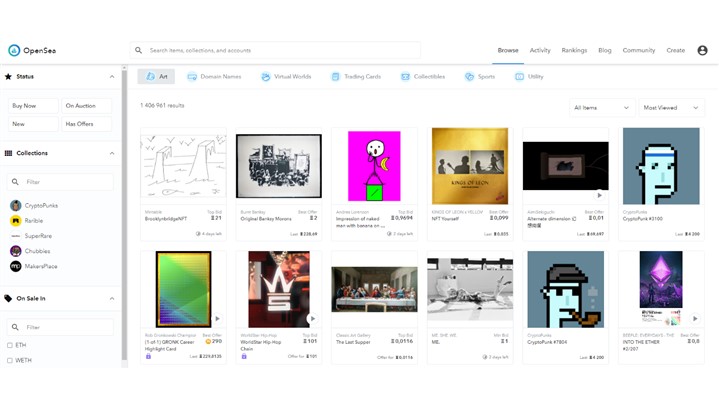This screenshot has width=719, height=405.
Task: Open the Most Viewed sort dropdown
Action: tap(670, 107)
